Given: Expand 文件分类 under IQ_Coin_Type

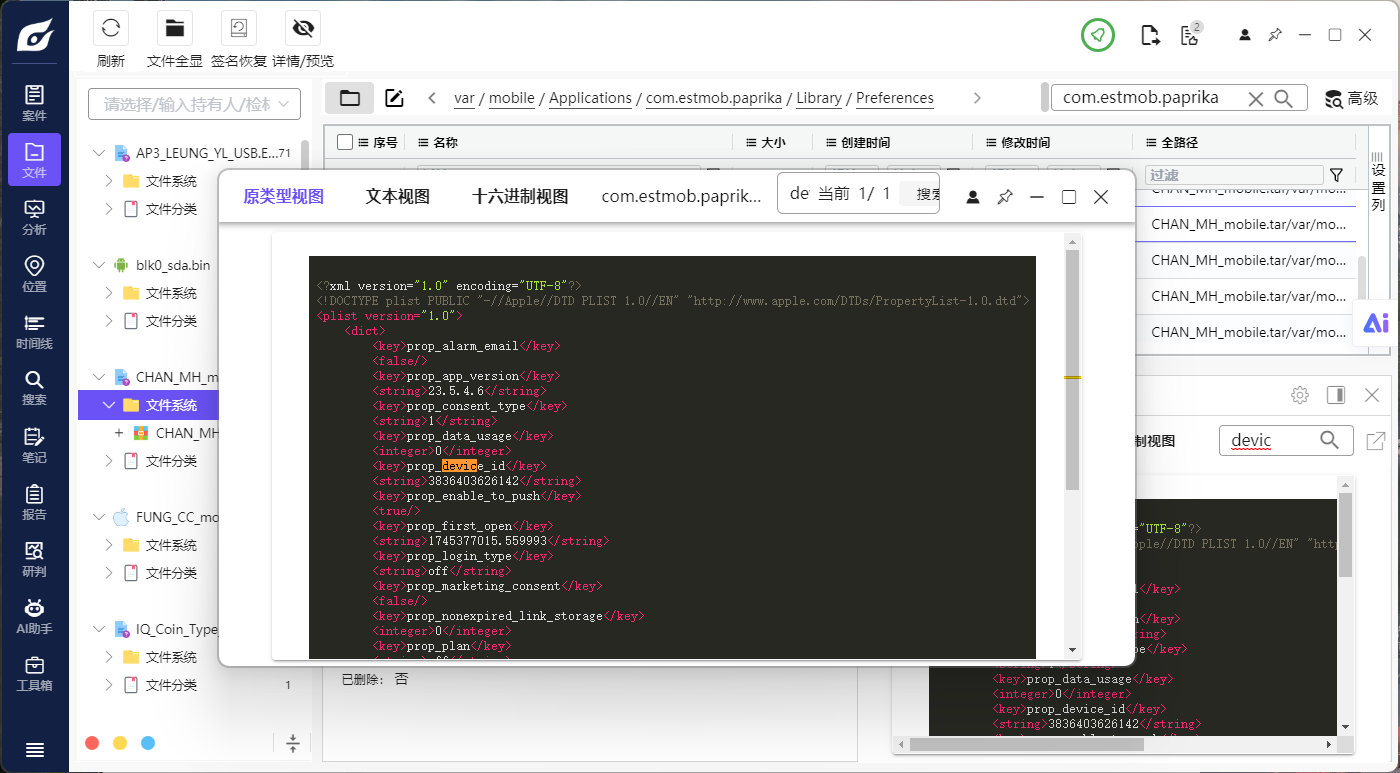Looking at the screenshot, I should (110, 685).
